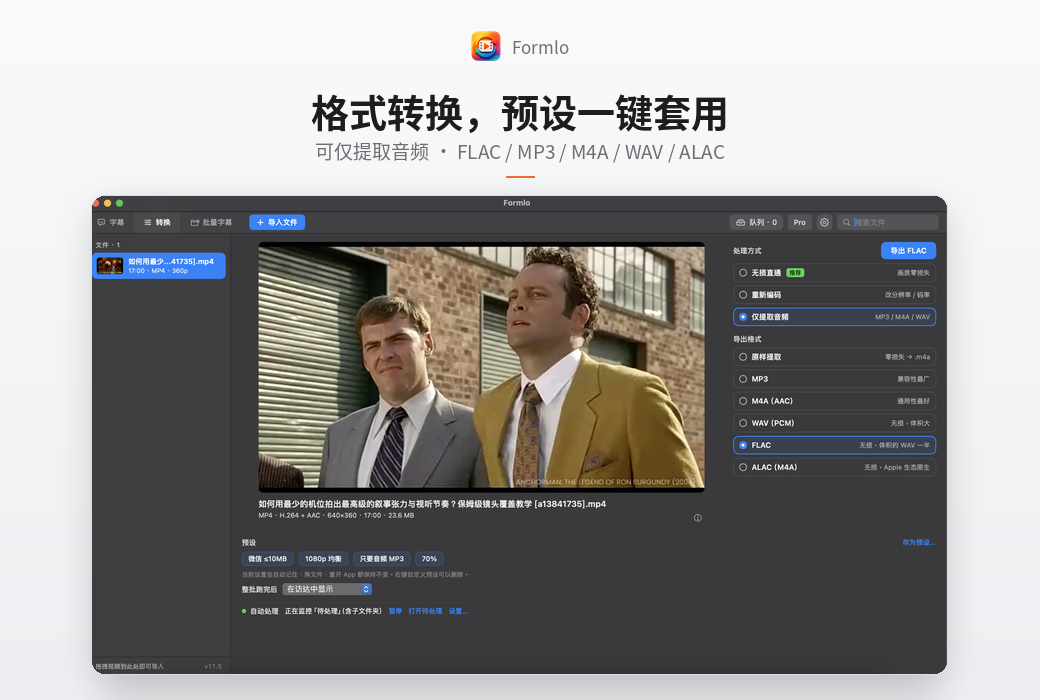Screen dimensions: 1040x700
Task: Focus the 搜索文件 search field
Action: click(x=887, y=222)
